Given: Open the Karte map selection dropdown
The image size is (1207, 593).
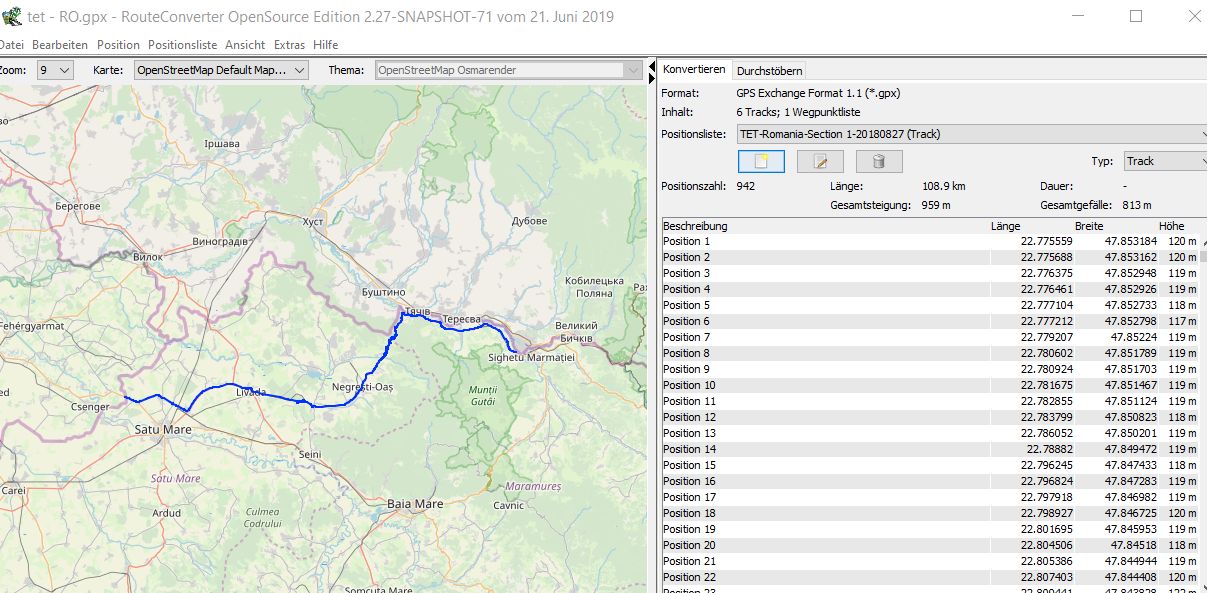Looking at the screenshot, I should click(x=221, y=70).
